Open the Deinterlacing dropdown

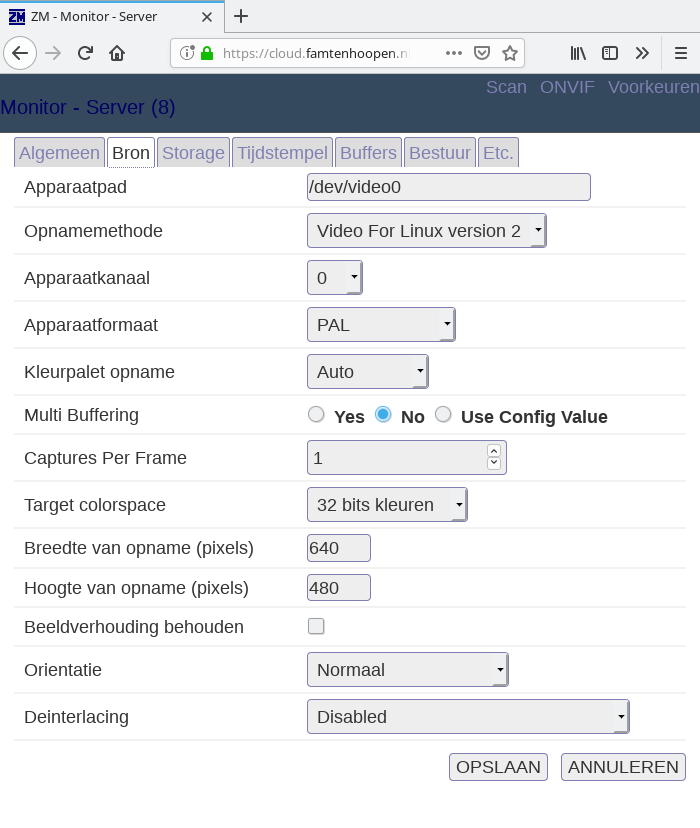(467, 717)
